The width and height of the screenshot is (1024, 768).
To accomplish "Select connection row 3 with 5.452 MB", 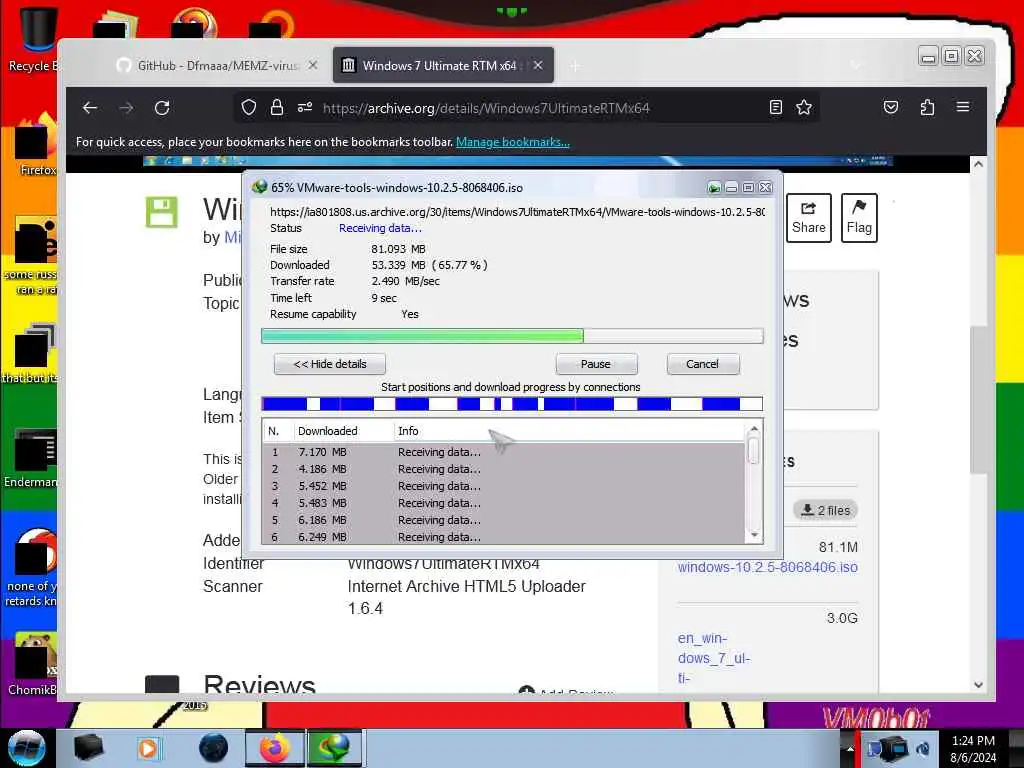I will point(503,486).
